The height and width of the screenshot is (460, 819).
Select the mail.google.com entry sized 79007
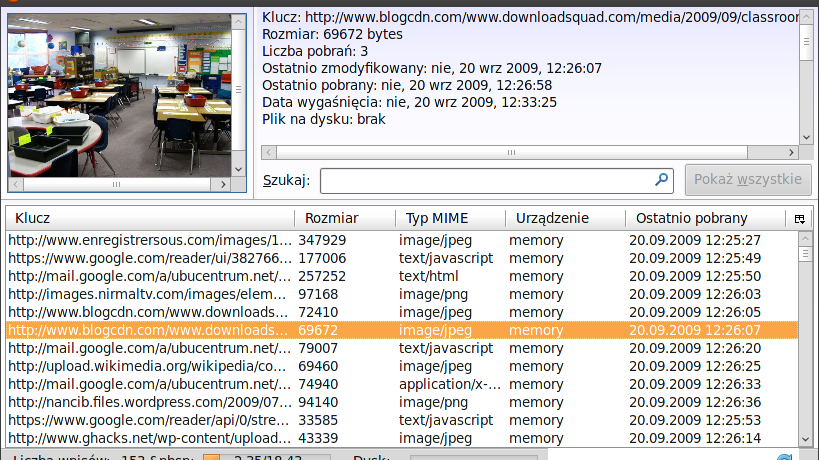pyautogui.click(x=402, y=348)
